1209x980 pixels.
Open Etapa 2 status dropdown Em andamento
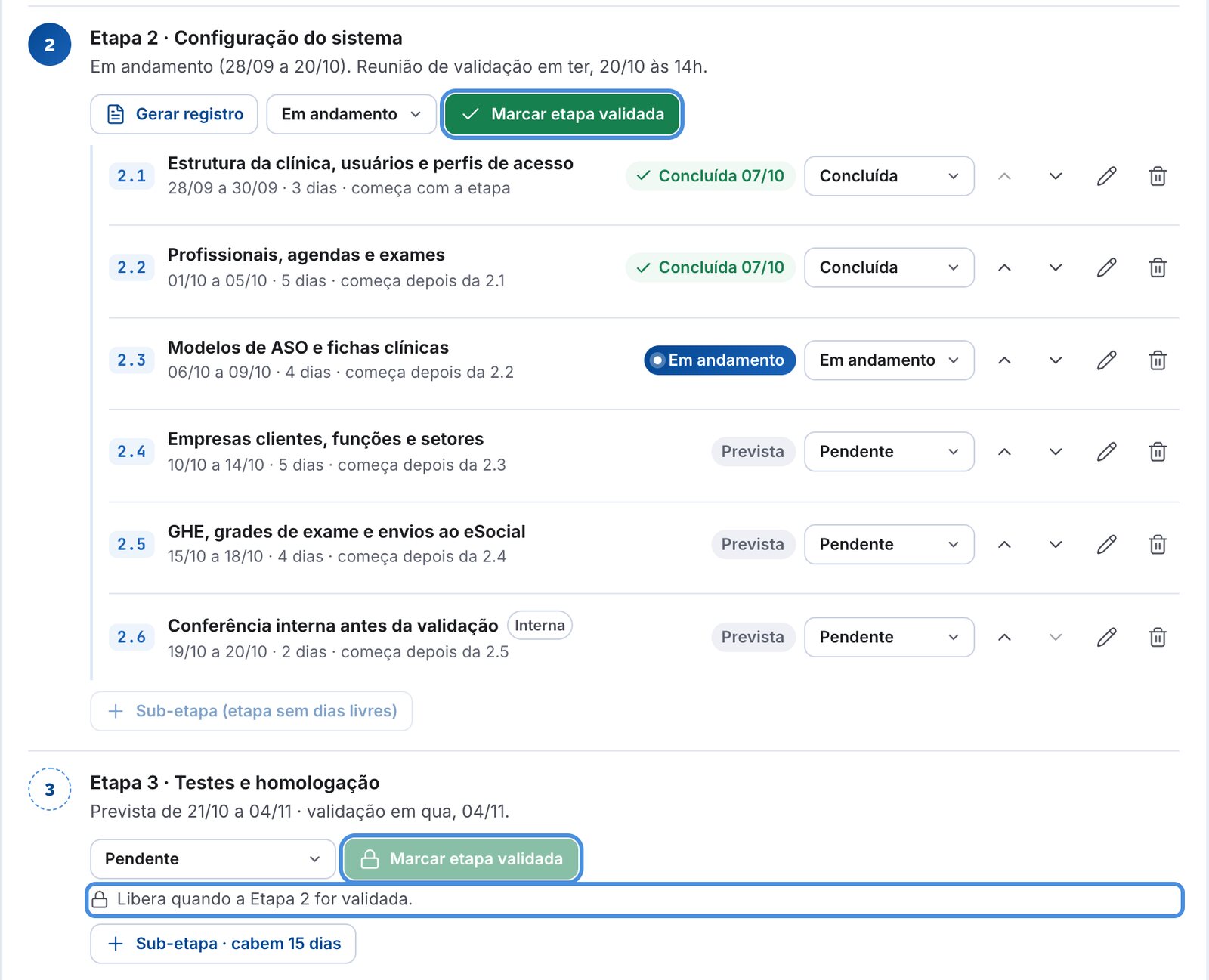351,114
